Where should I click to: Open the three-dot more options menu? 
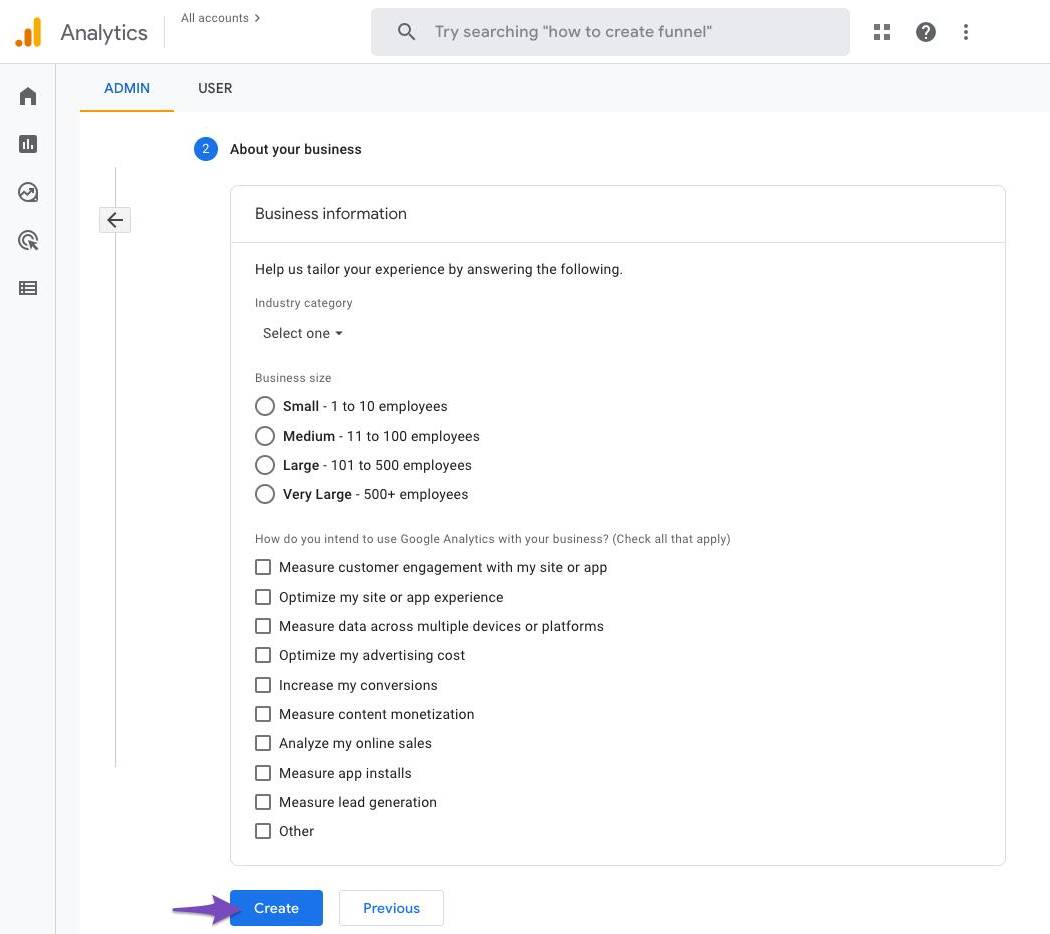pyautogui.click(x=965, y=32)
